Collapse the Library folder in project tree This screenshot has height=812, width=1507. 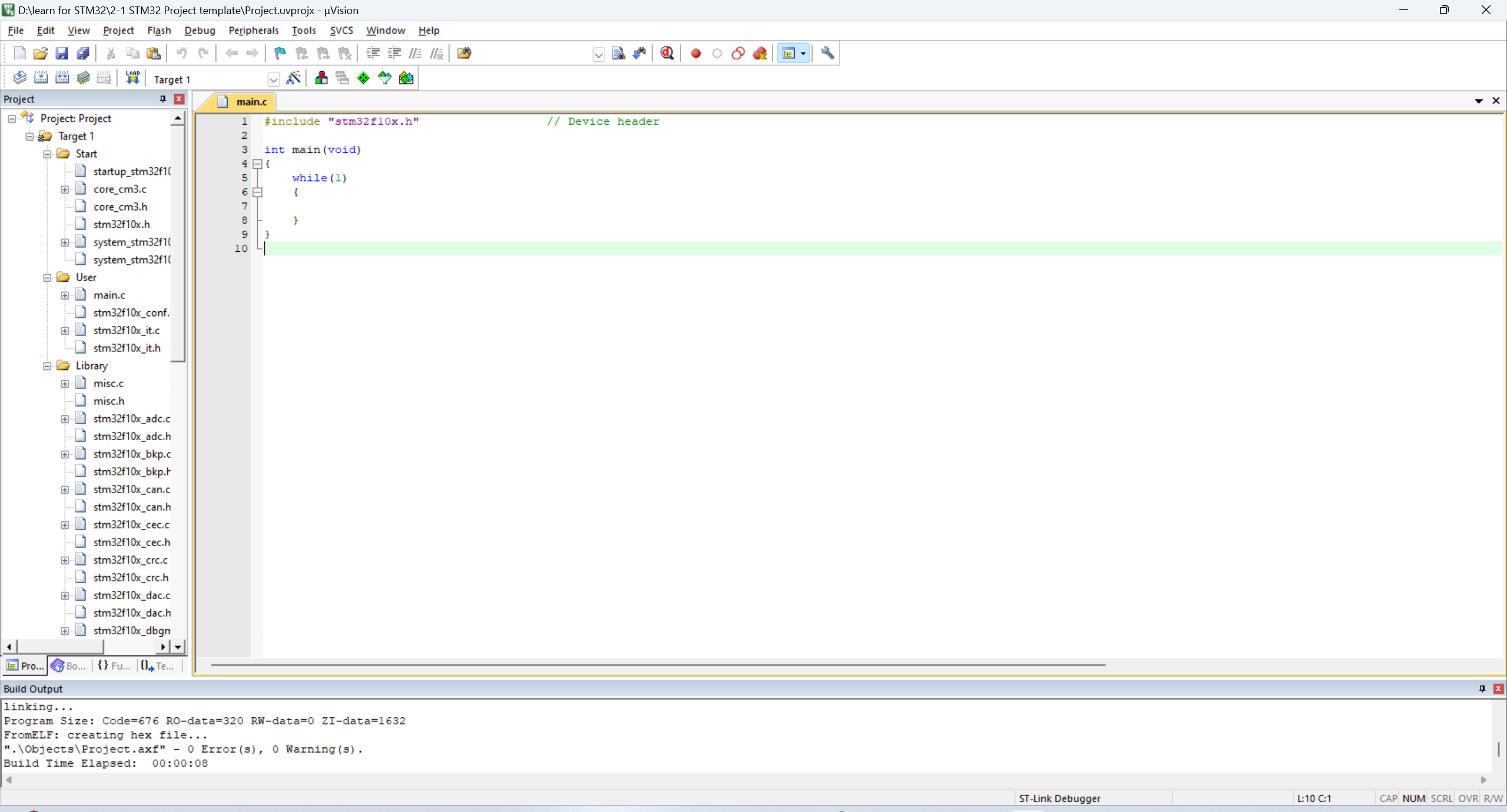click(48, 366)
